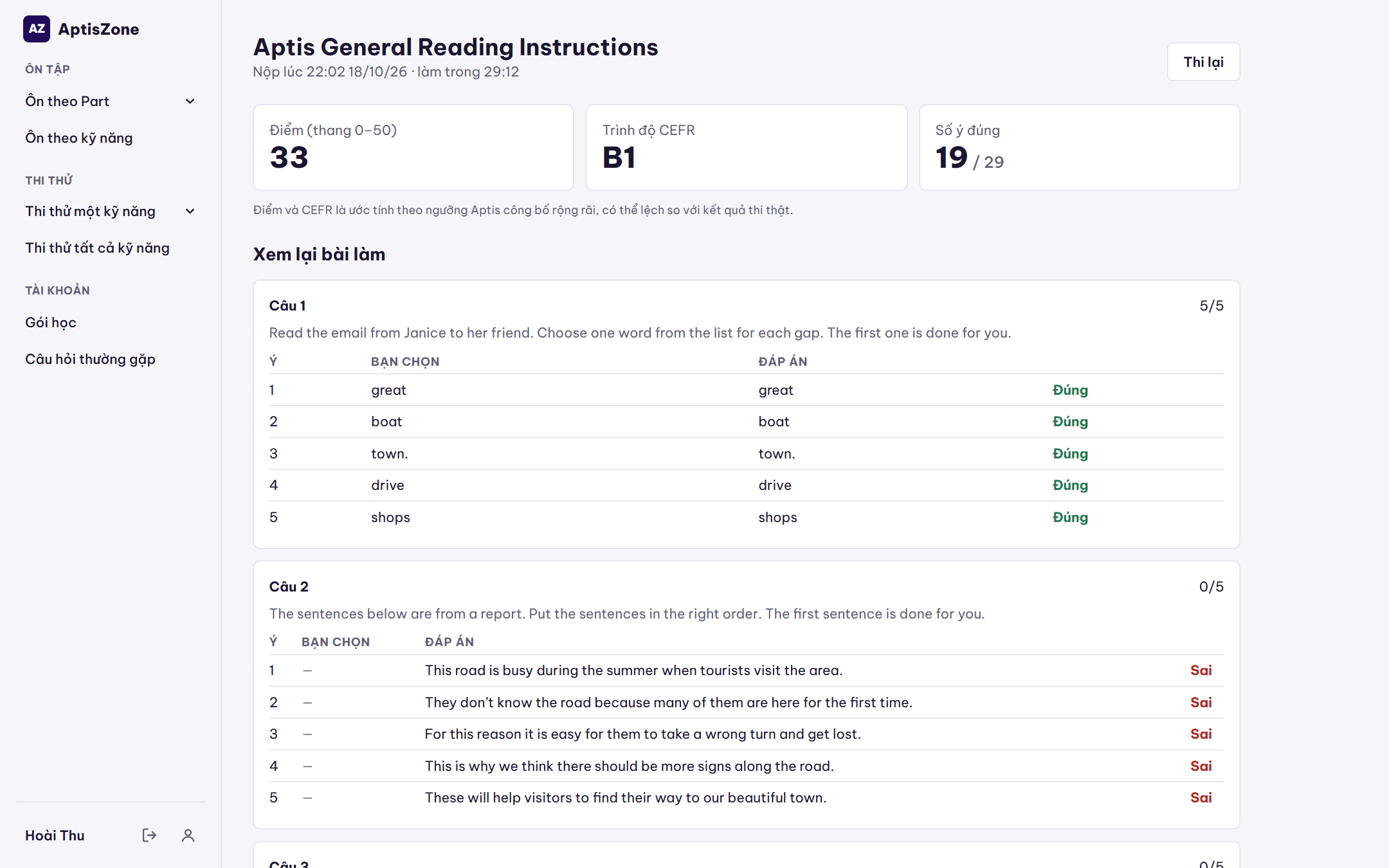Click your choice 'drive' in row 4
The width and height of the screenshot is (1389, 868).
tap(388, 485)
